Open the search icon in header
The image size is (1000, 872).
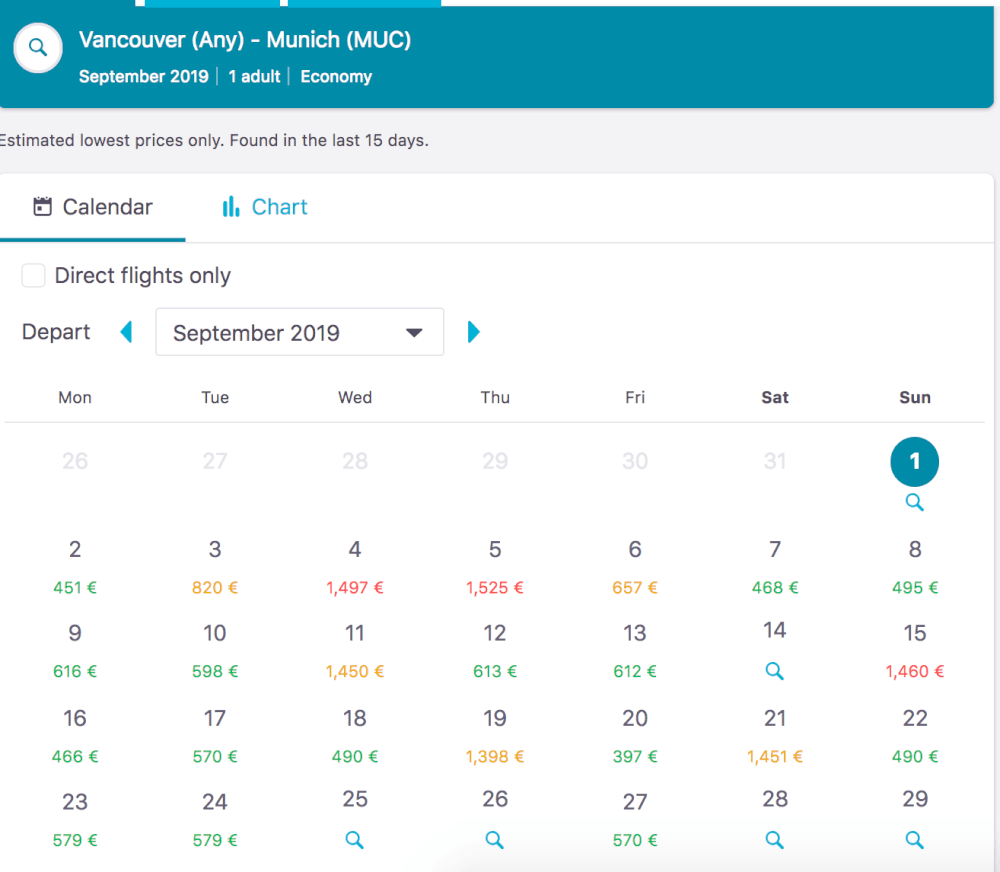pyautogui.click(x=38, y=48)
